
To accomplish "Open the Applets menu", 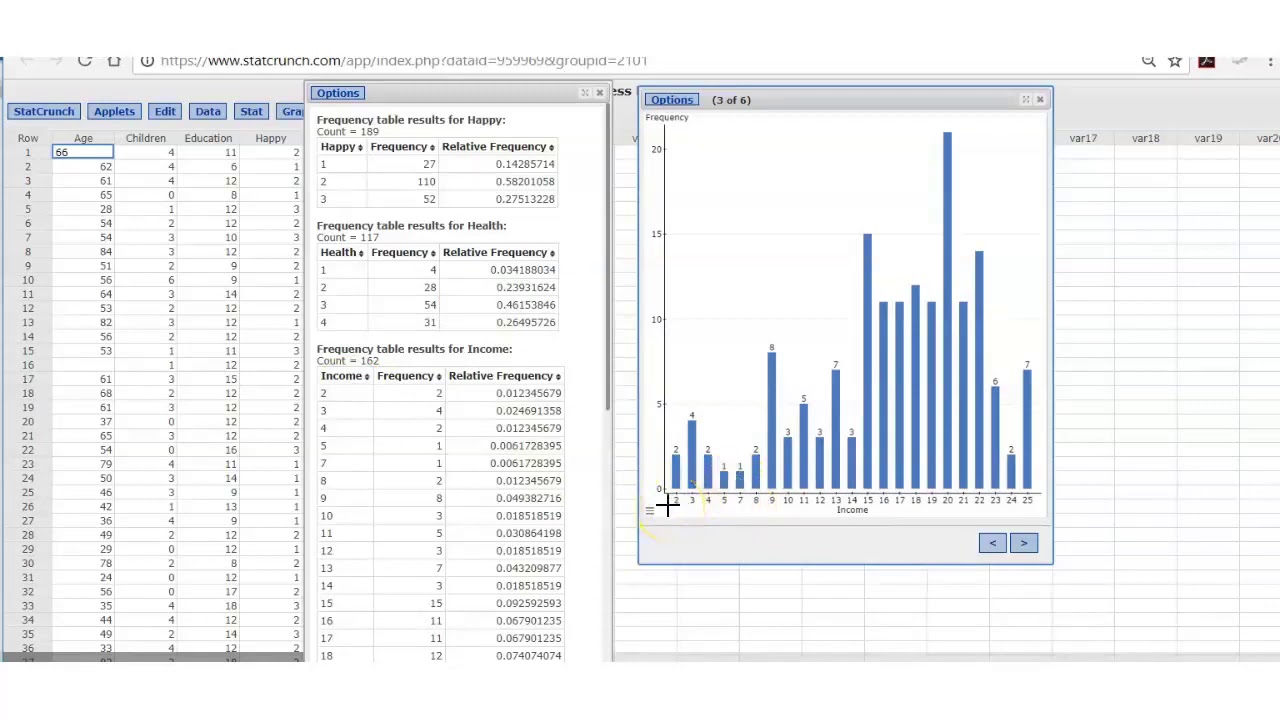I will click(x=114, y=111).
